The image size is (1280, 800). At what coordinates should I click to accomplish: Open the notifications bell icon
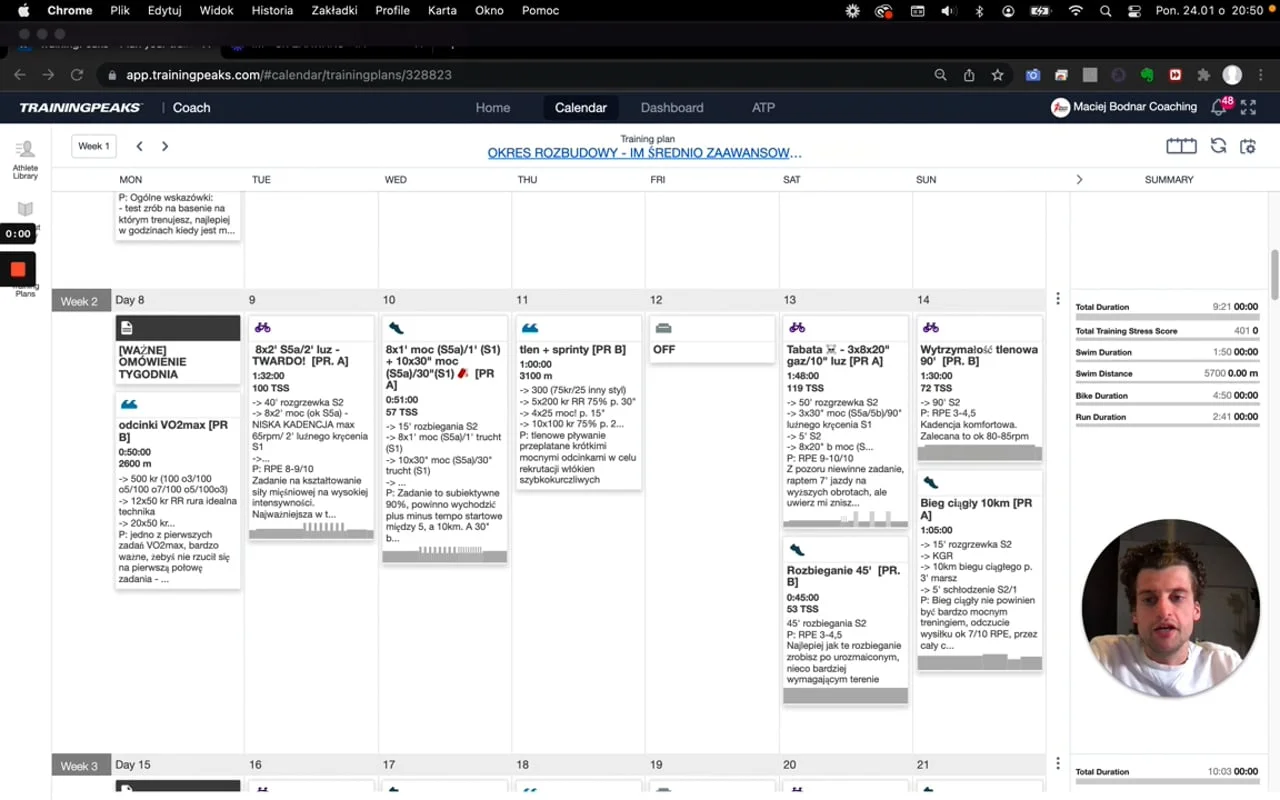tap(1218, 108)
